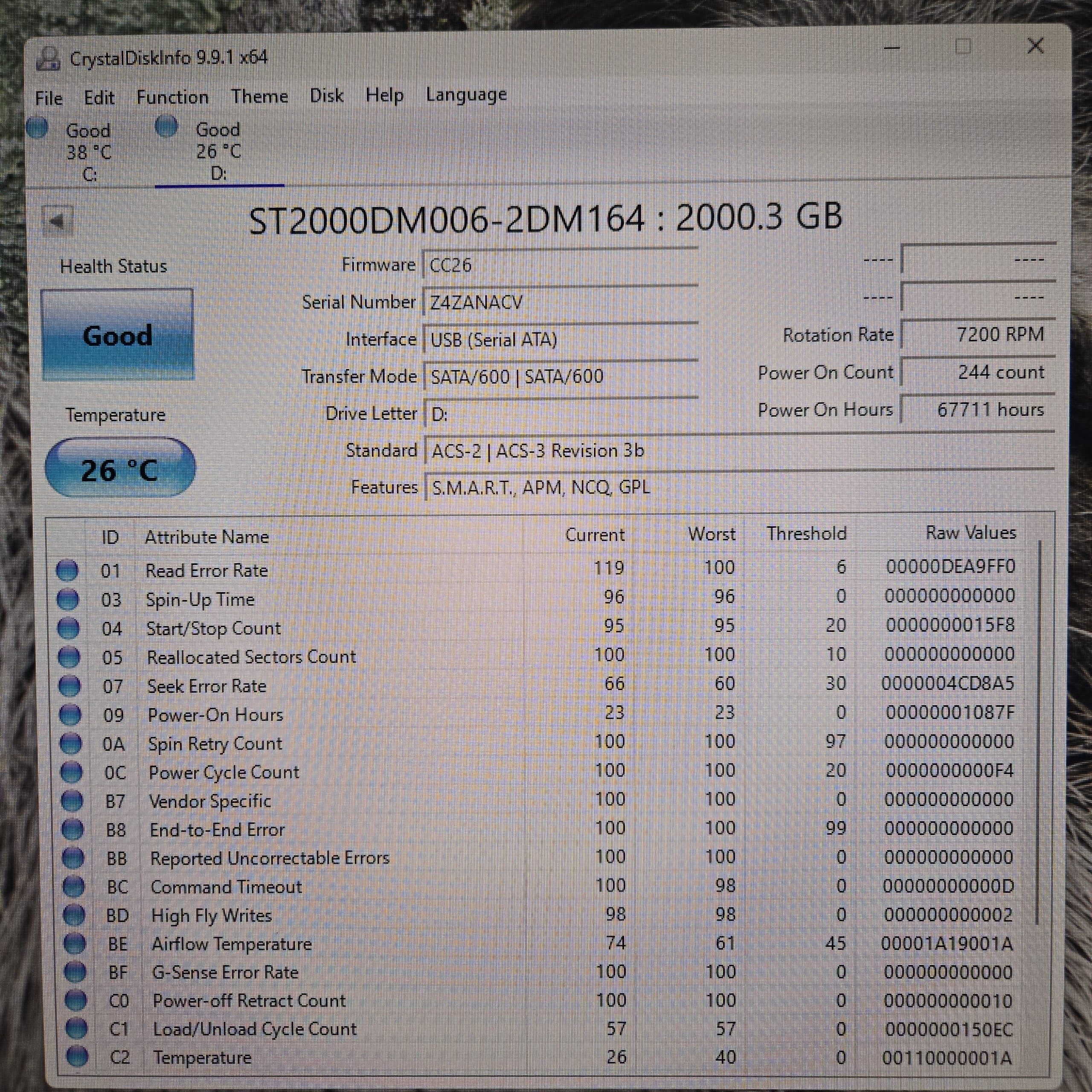Click the CrystalDiskInfo app icon in title bar
The width and height of the screenshot is (1092, 1092).
pos(49,59)
